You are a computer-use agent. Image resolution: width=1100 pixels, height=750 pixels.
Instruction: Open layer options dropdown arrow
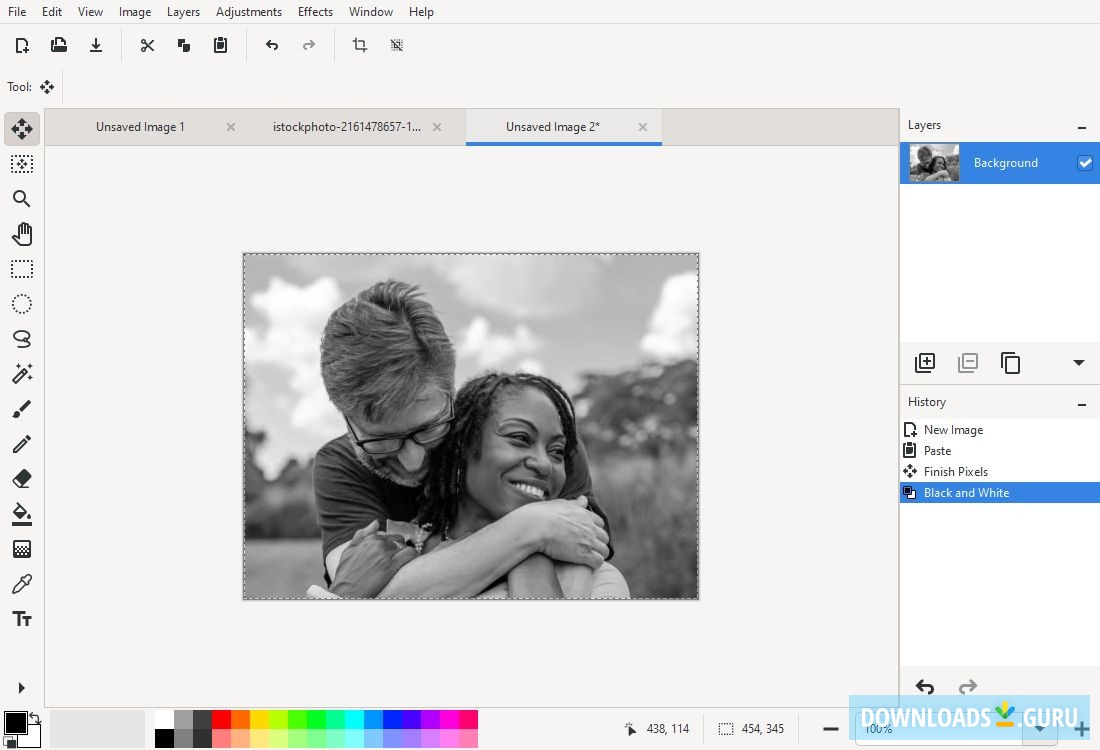[1079, 363]
